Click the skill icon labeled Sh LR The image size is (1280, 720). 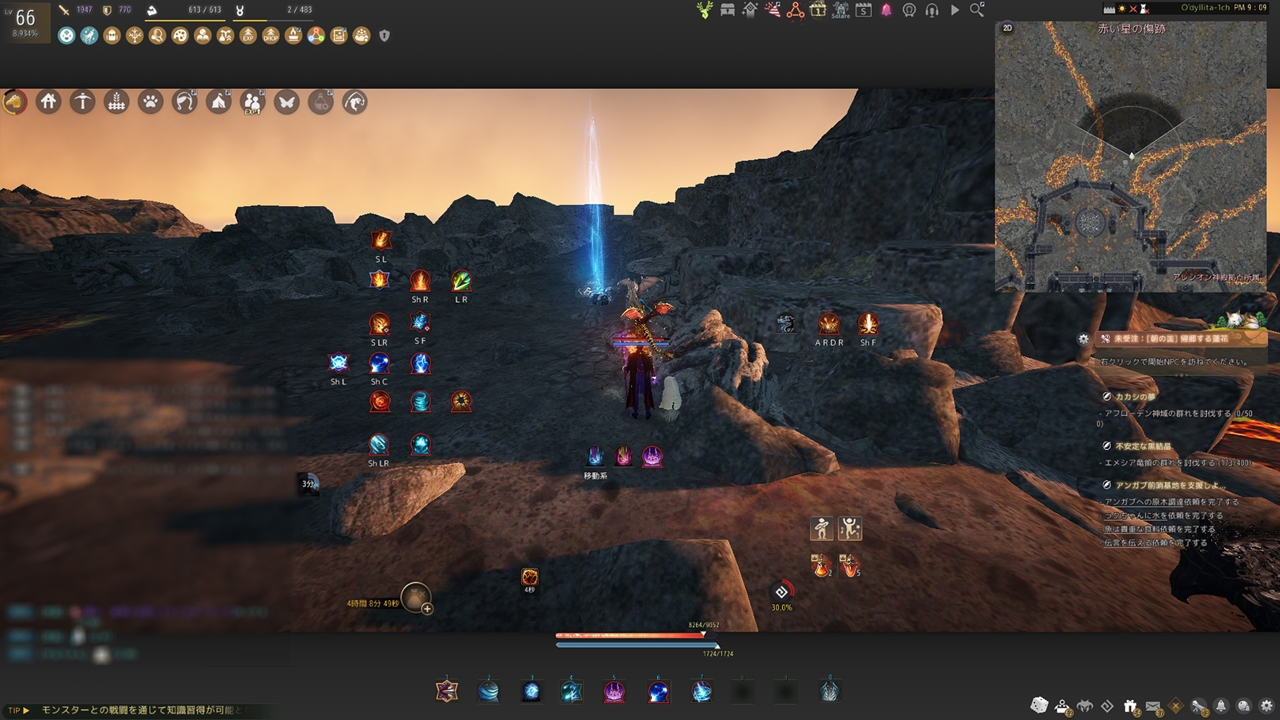click(379, 444)
